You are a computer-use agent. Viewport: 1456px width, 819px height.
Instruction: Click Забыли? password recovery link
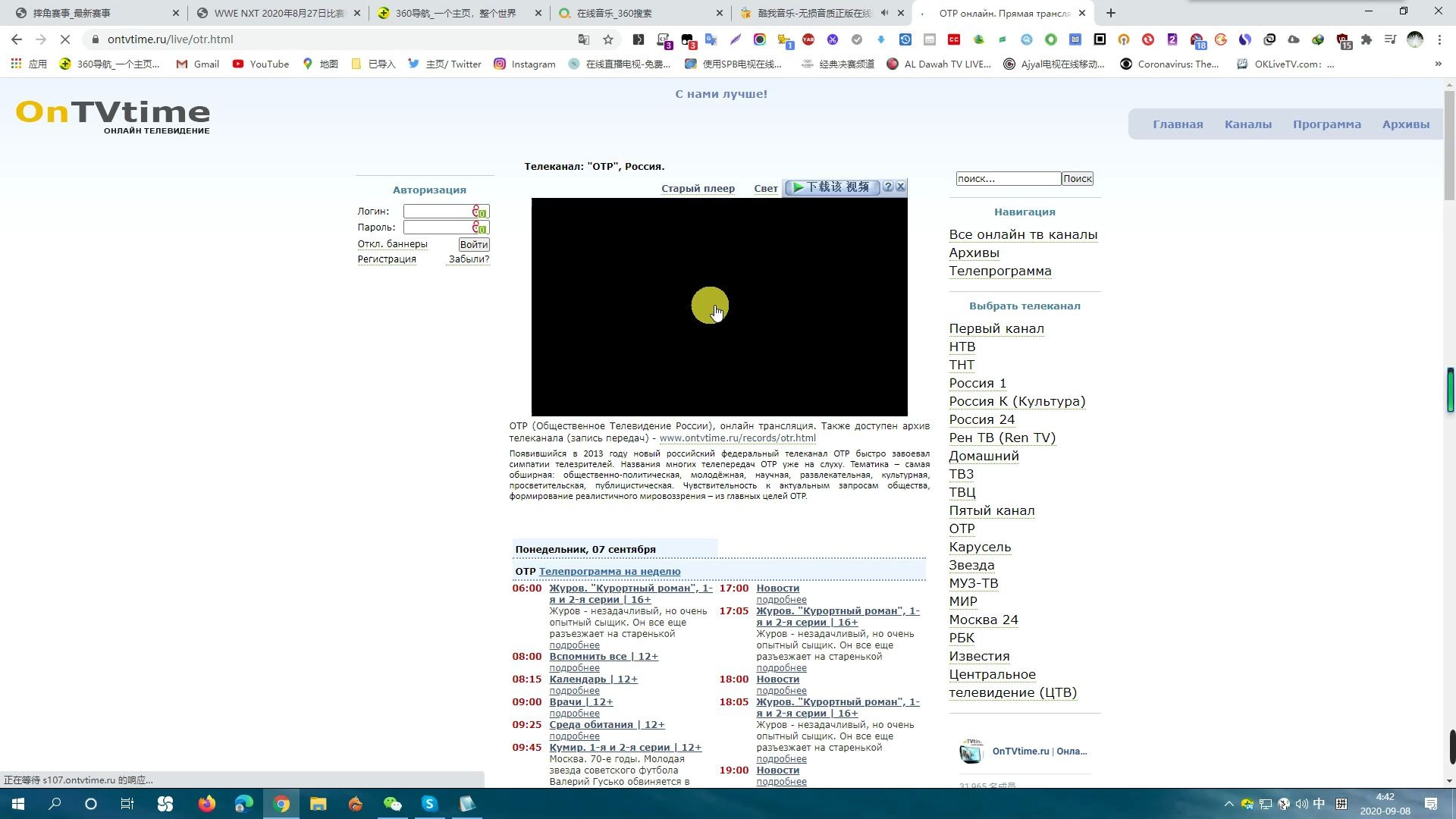coord(469,259)
